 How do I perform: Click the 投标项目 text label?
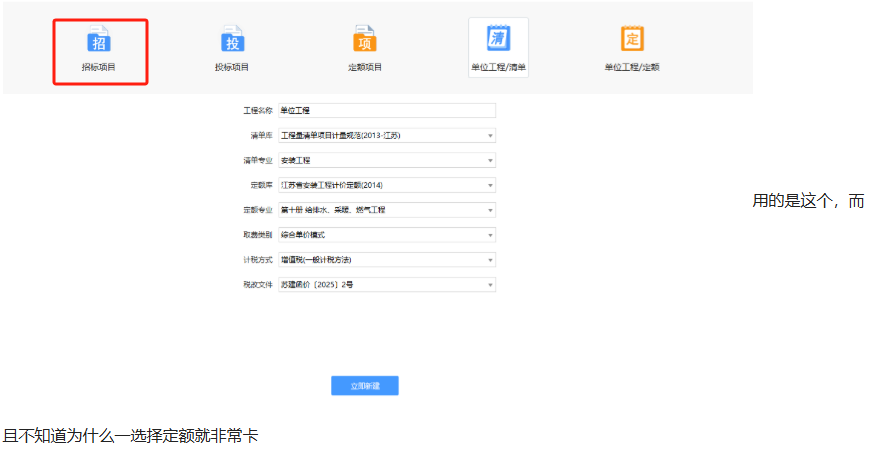pos(232,67)
